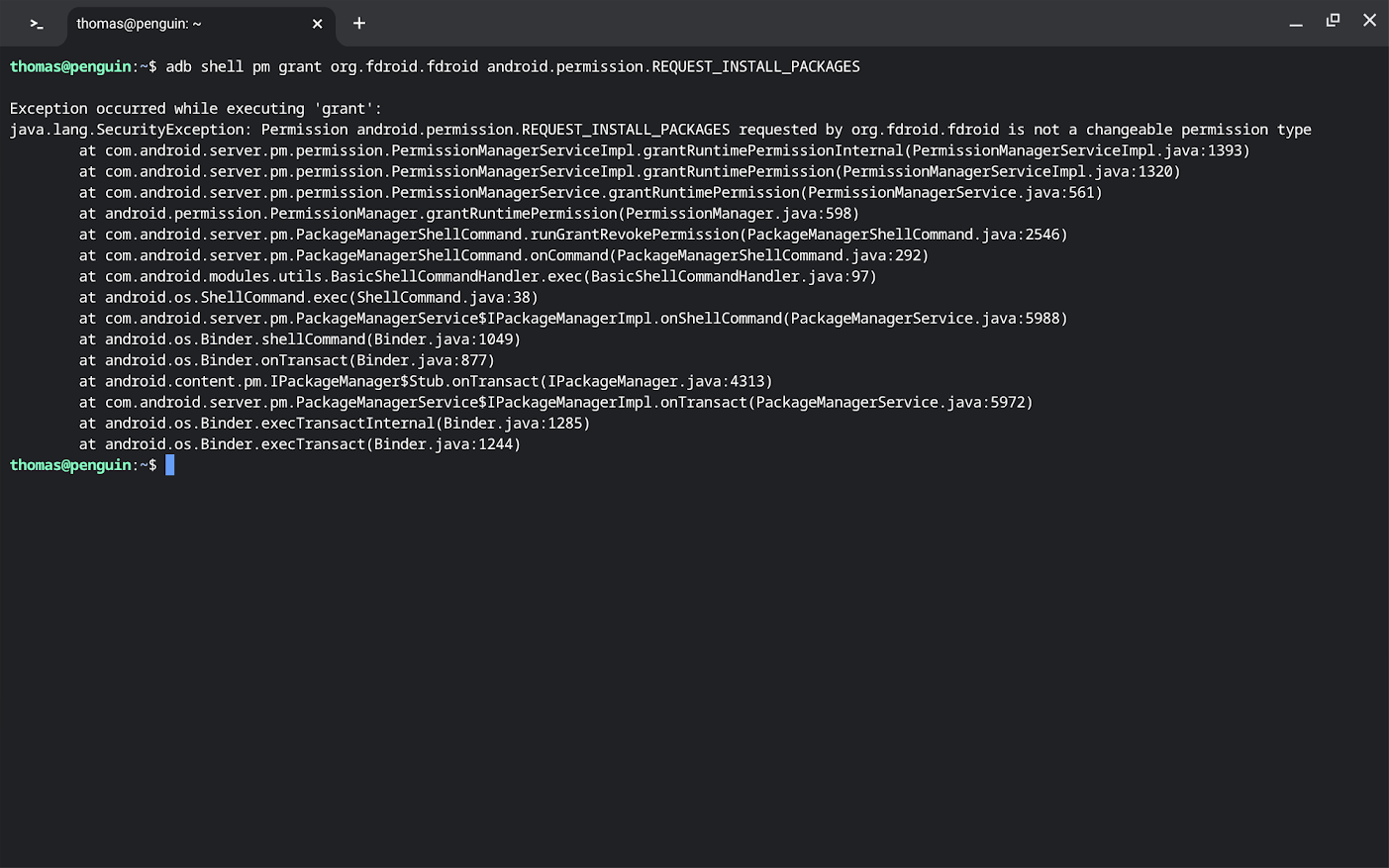Click the first thomas@penguin prompt label

[70, 67]
